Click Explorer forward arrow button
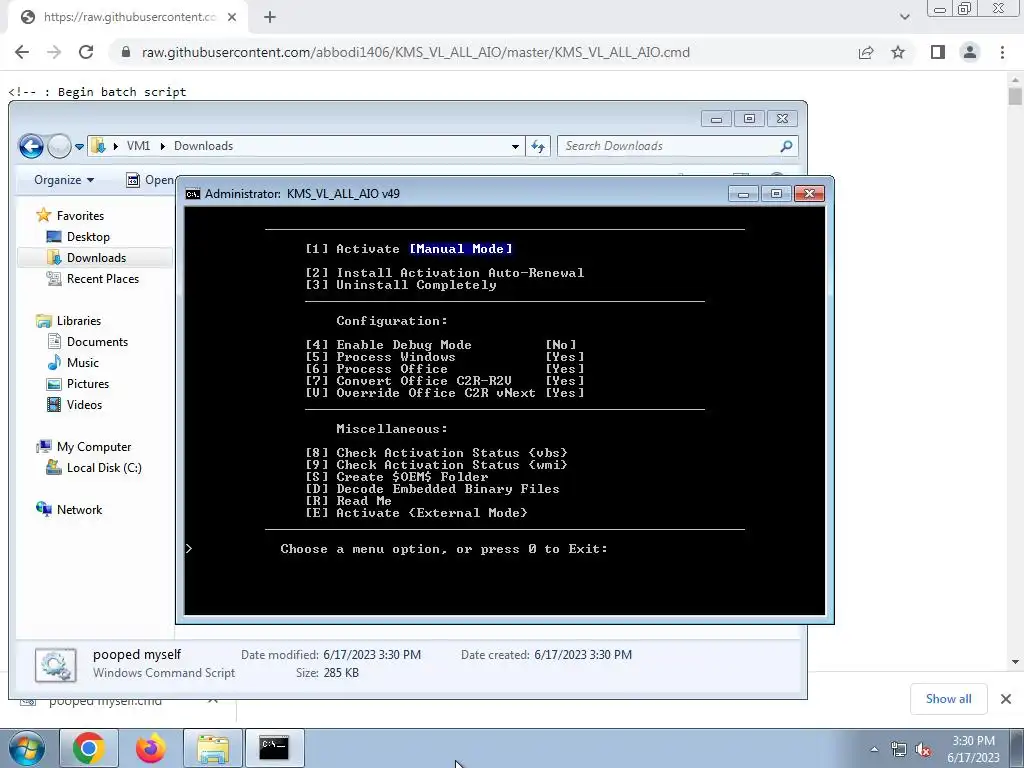 (x=59, y=146)
